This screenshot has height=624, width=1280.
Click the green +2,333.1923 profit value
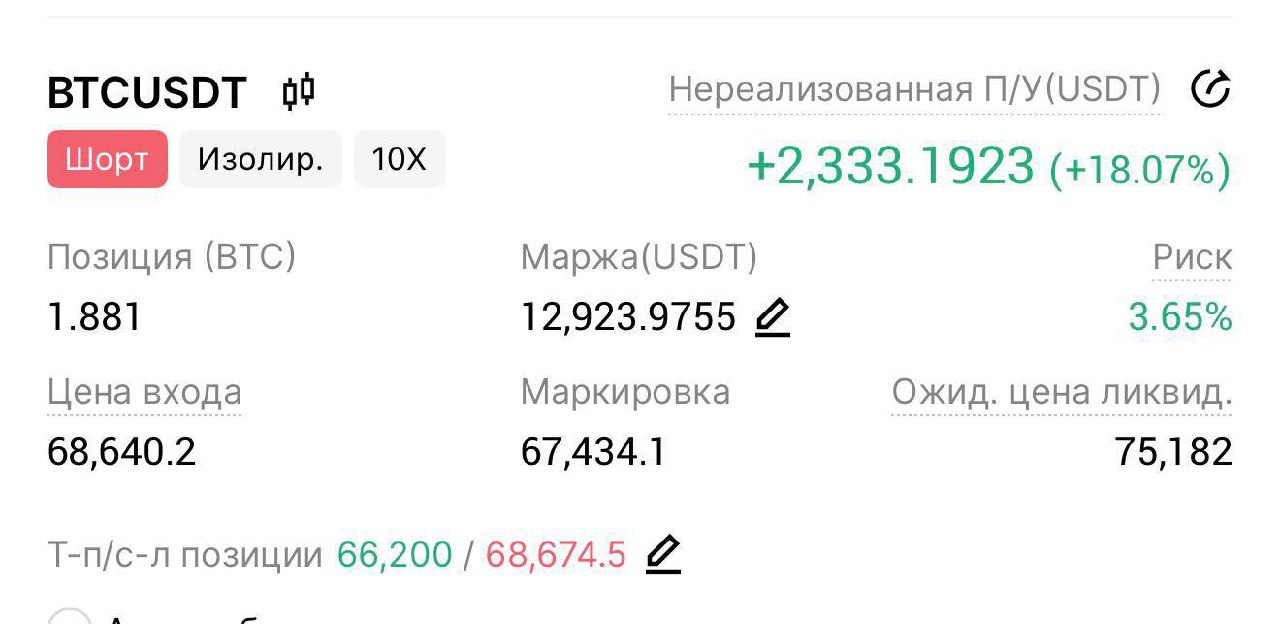coord(890,166)
